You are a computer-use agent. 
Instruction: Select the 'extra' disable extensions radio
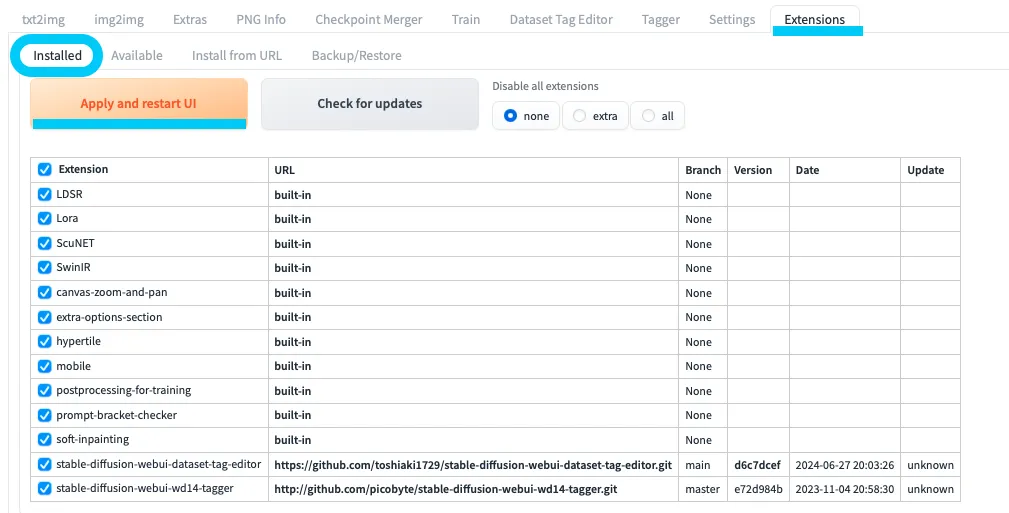(x=580, y=116)
